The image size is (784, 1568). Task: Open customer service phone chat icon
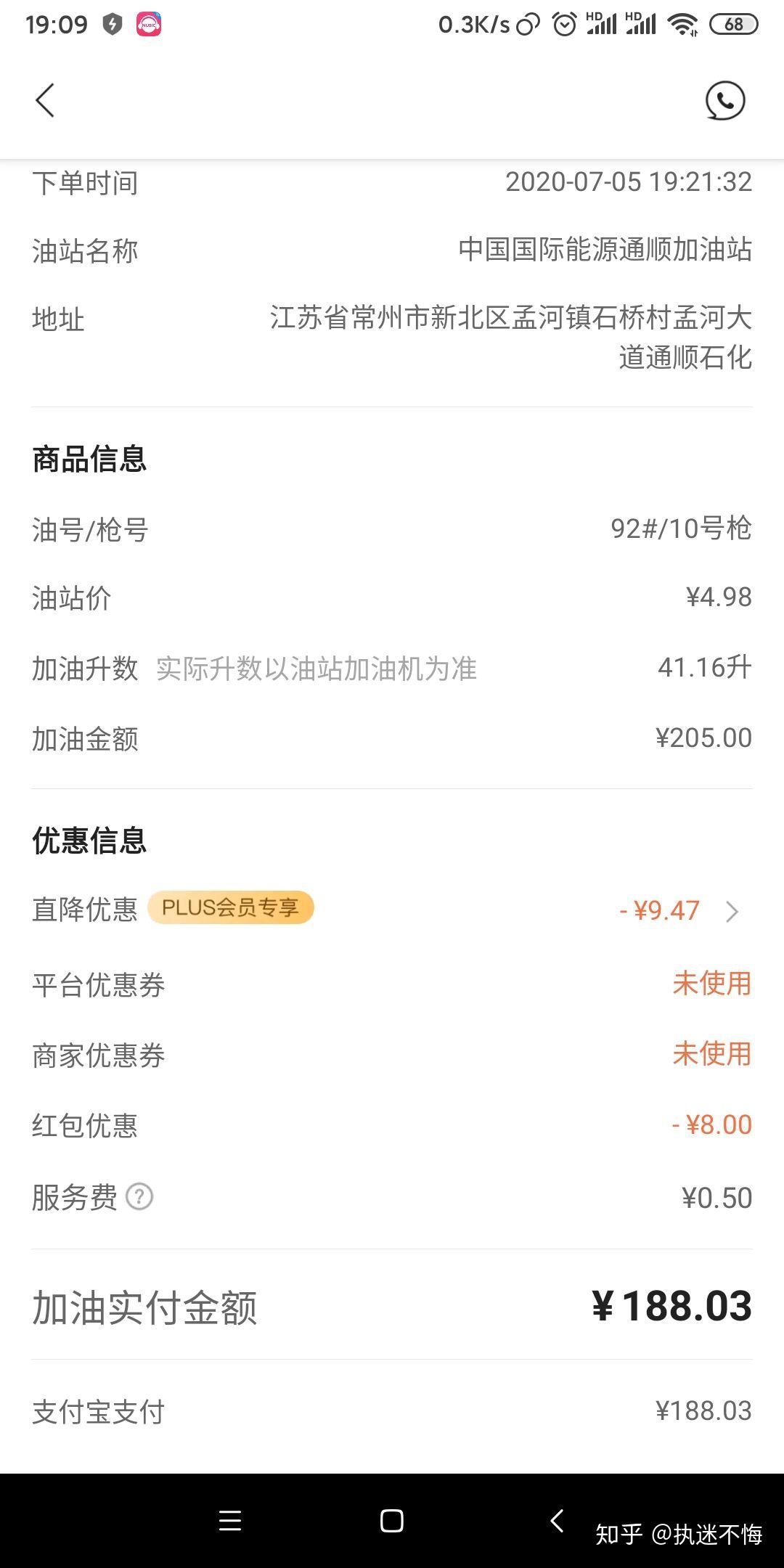[x=724, y=100]
